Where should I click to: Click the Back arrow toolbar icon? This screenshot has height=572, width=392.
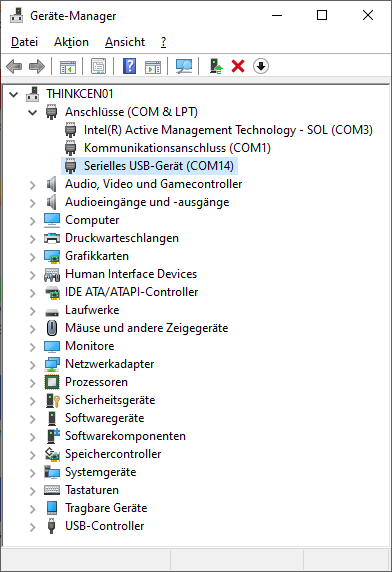[x=14, y=66]
